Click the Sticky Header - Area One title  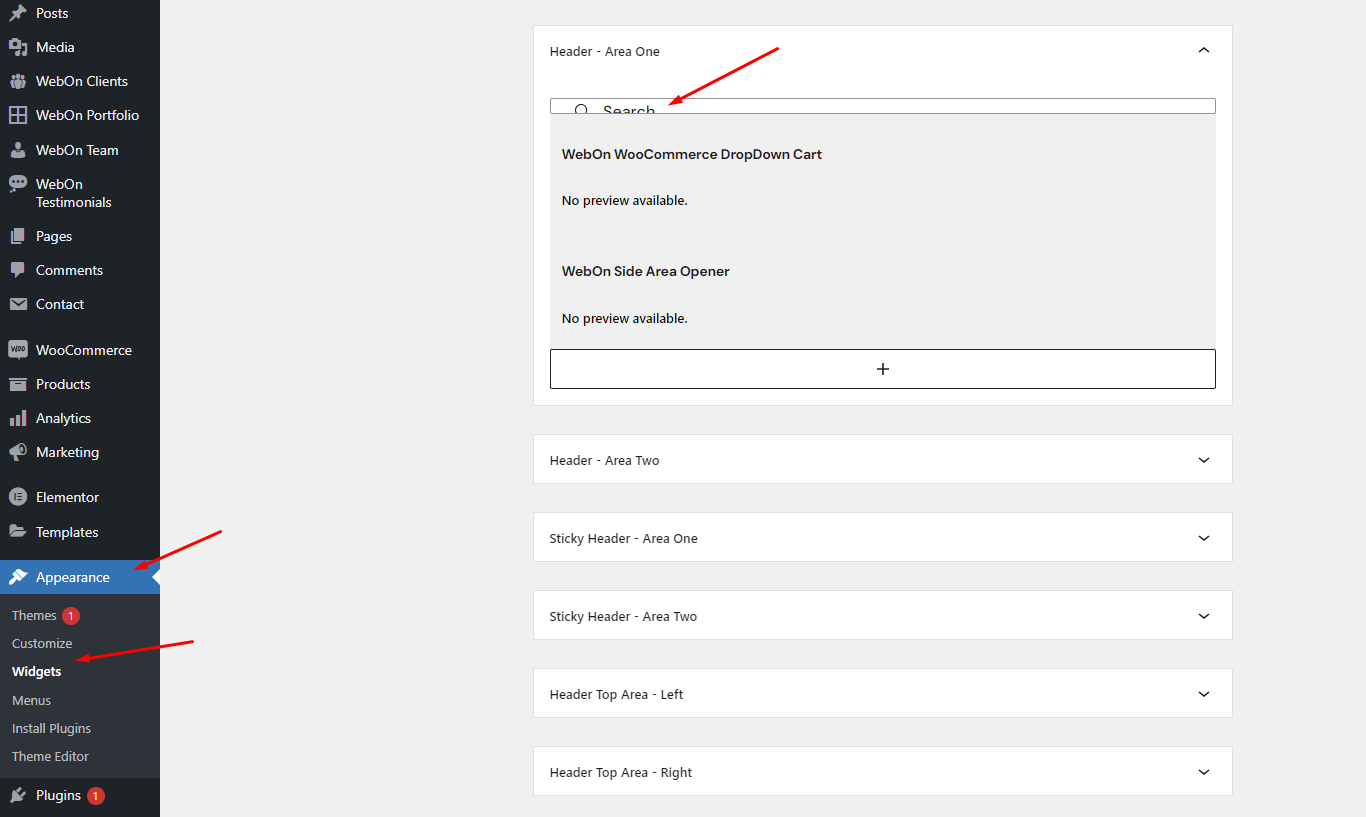click(624, 538)
